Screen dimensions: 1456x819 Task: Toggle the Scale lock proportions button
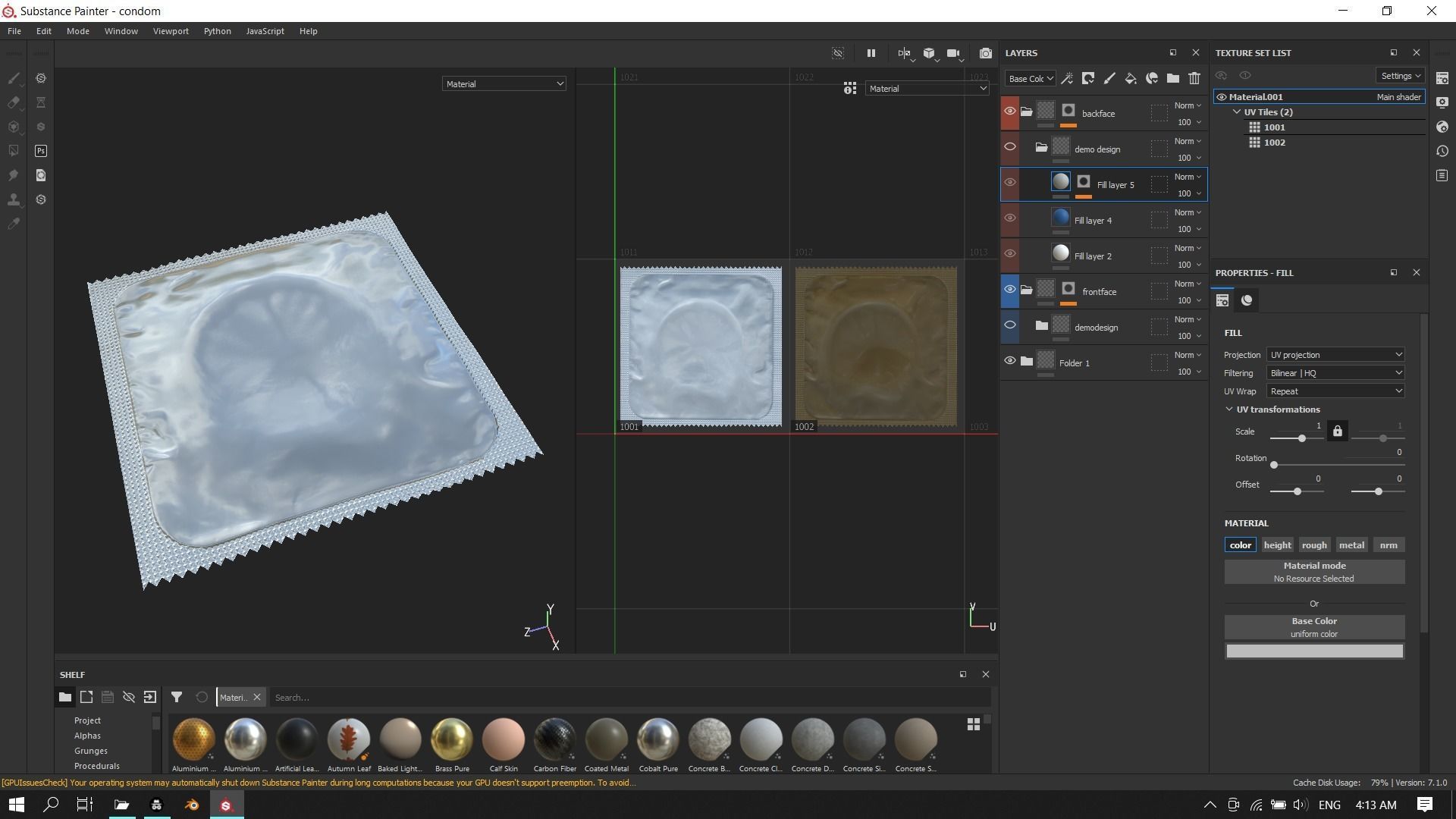click(x=1337, y=431)
